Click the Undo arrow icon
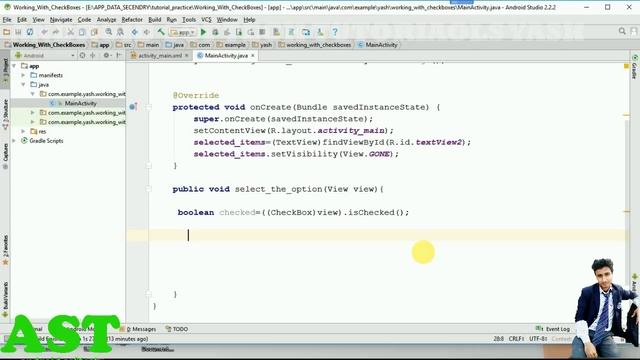Screen dimensions: 640x360 [x=44, y=32]
